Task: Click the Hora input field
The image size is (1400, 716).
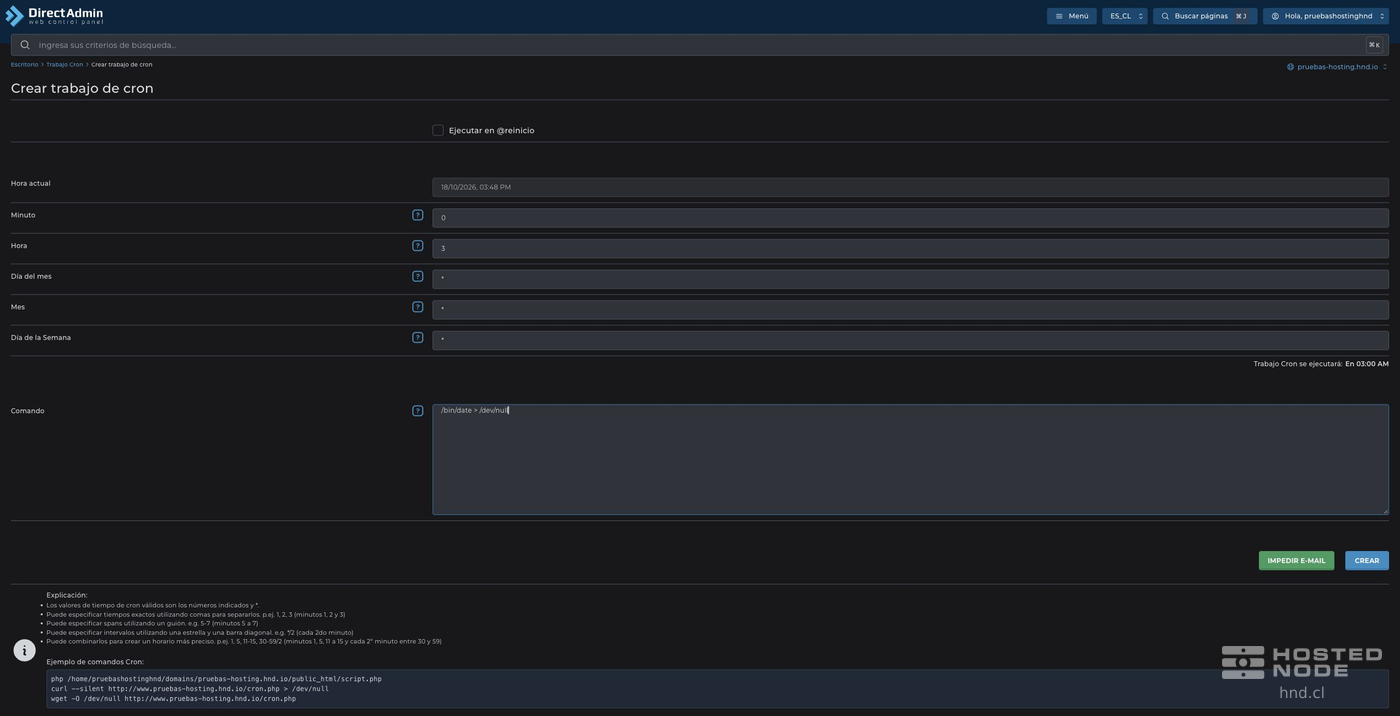Action: 910,248
